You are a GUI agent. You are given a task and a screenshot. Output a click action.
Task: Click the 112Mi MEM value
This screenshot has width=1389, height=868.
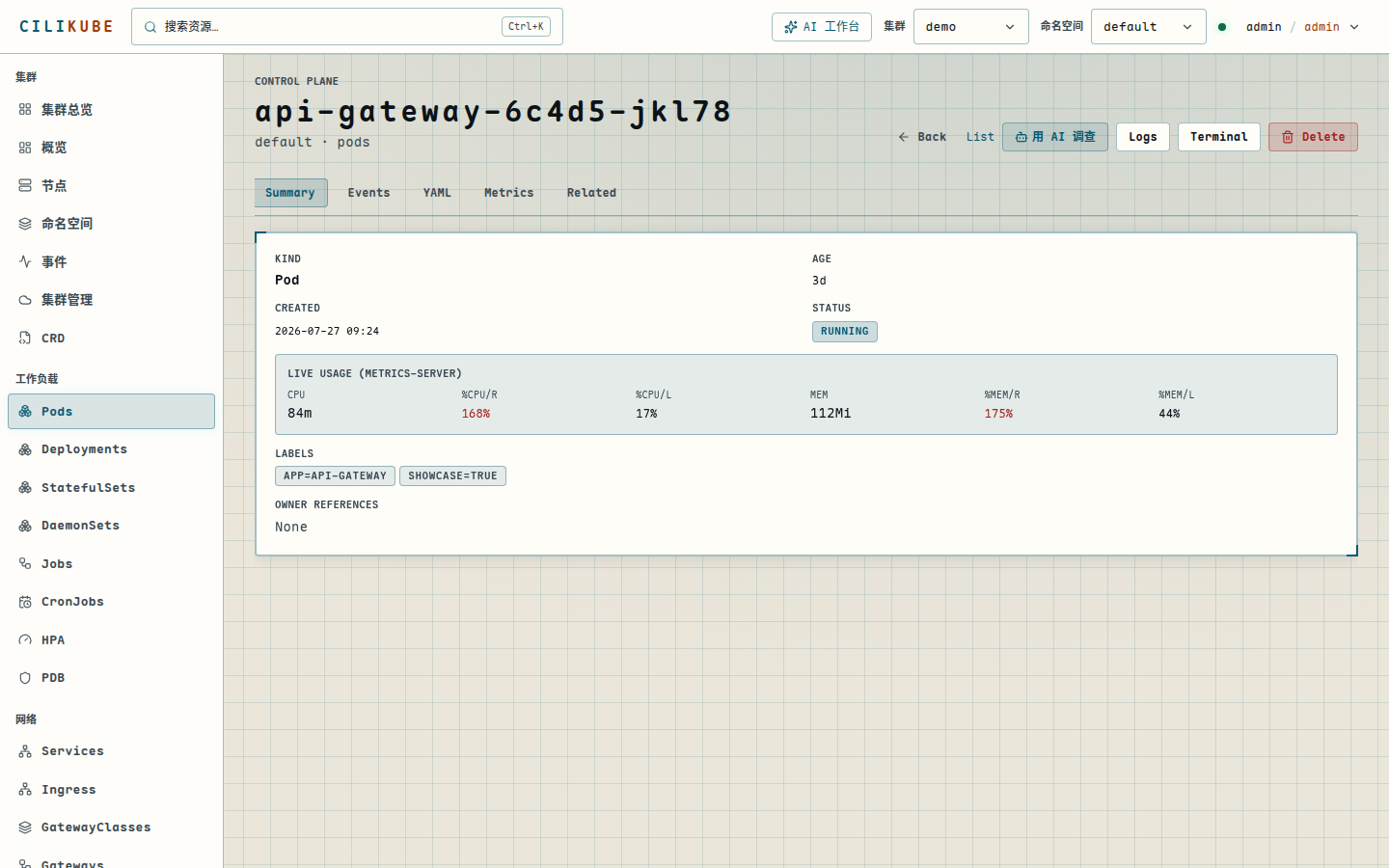[831, 414]
